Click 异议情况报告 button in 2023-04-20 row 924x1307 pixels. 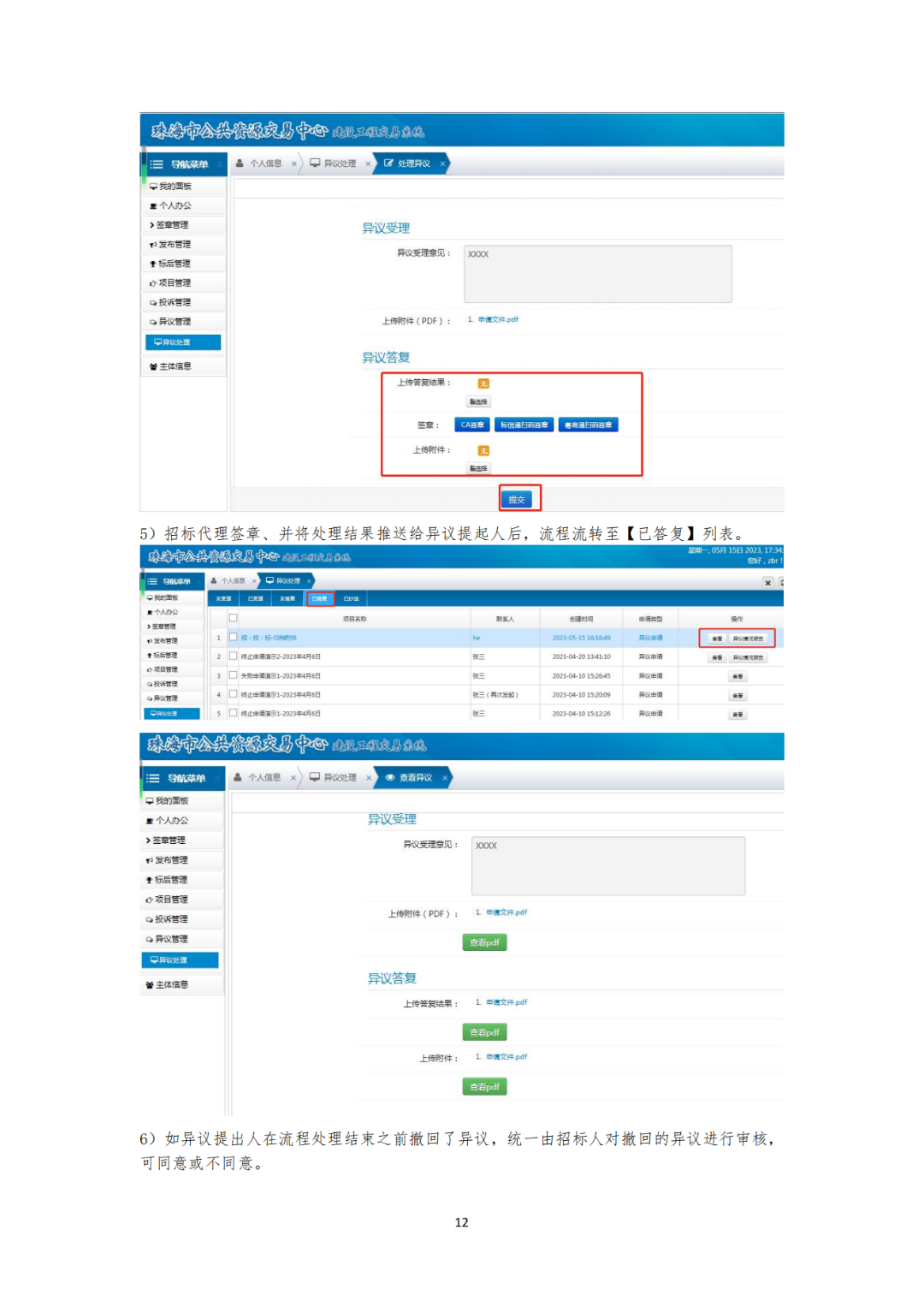pos(749,657)
